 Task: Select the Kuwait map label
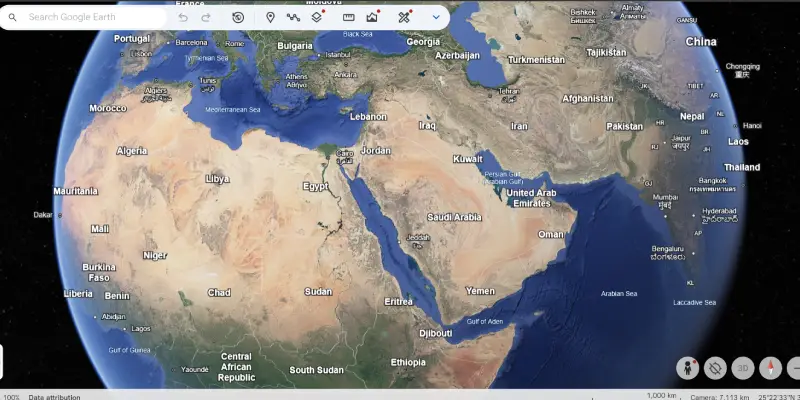[468, 159]
